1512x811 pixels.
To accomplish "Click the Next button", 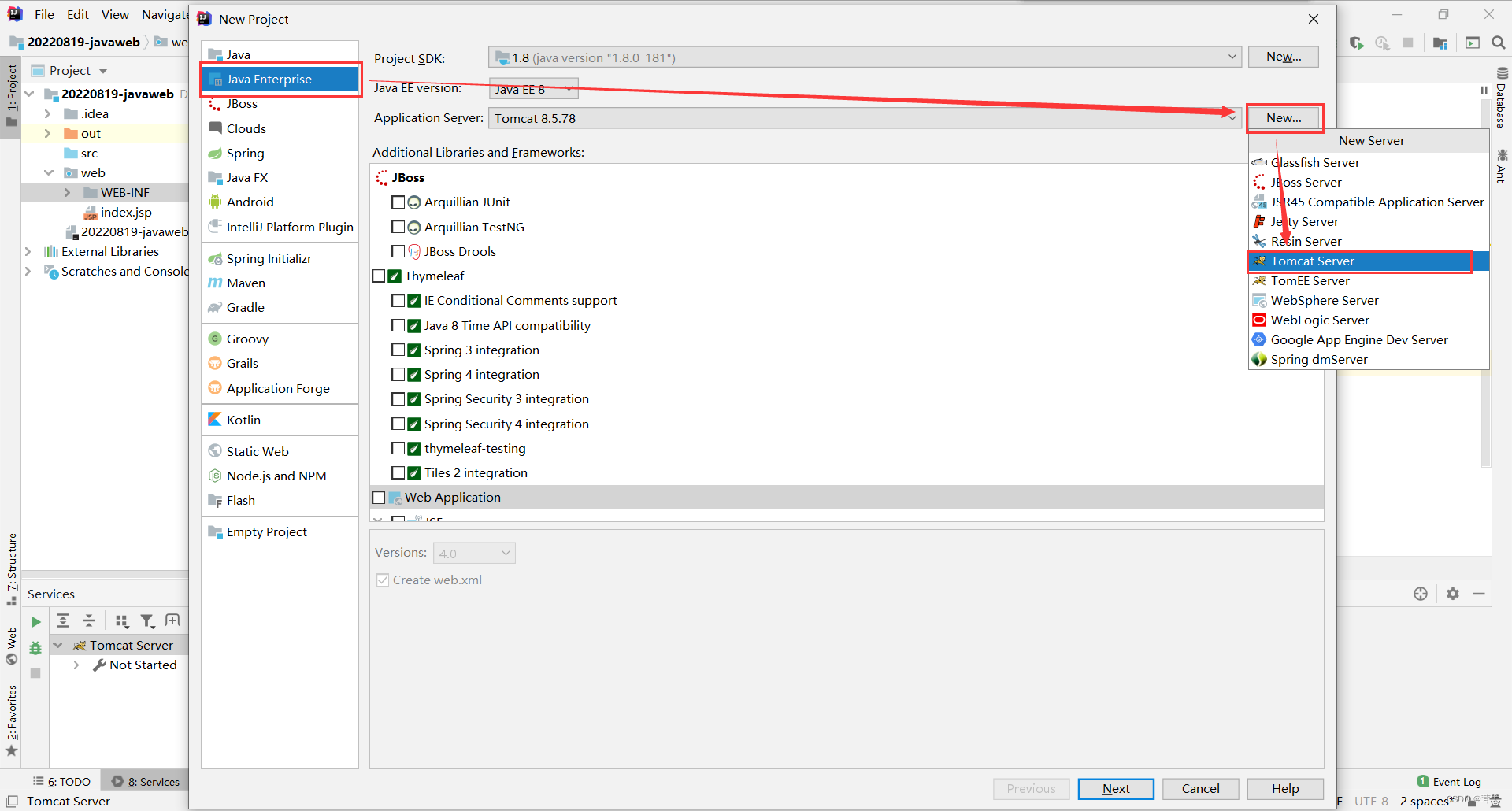I will coord(1116,789).
